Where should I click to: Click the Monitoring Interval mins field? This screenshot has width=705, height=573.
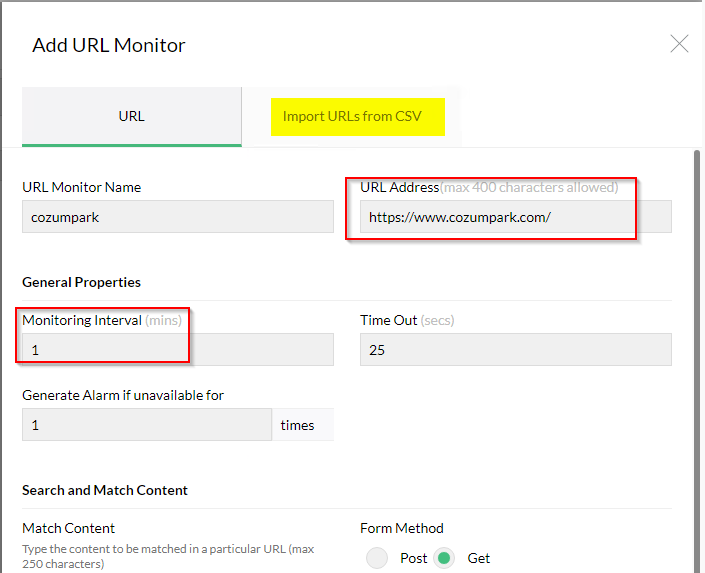point(178,349)
